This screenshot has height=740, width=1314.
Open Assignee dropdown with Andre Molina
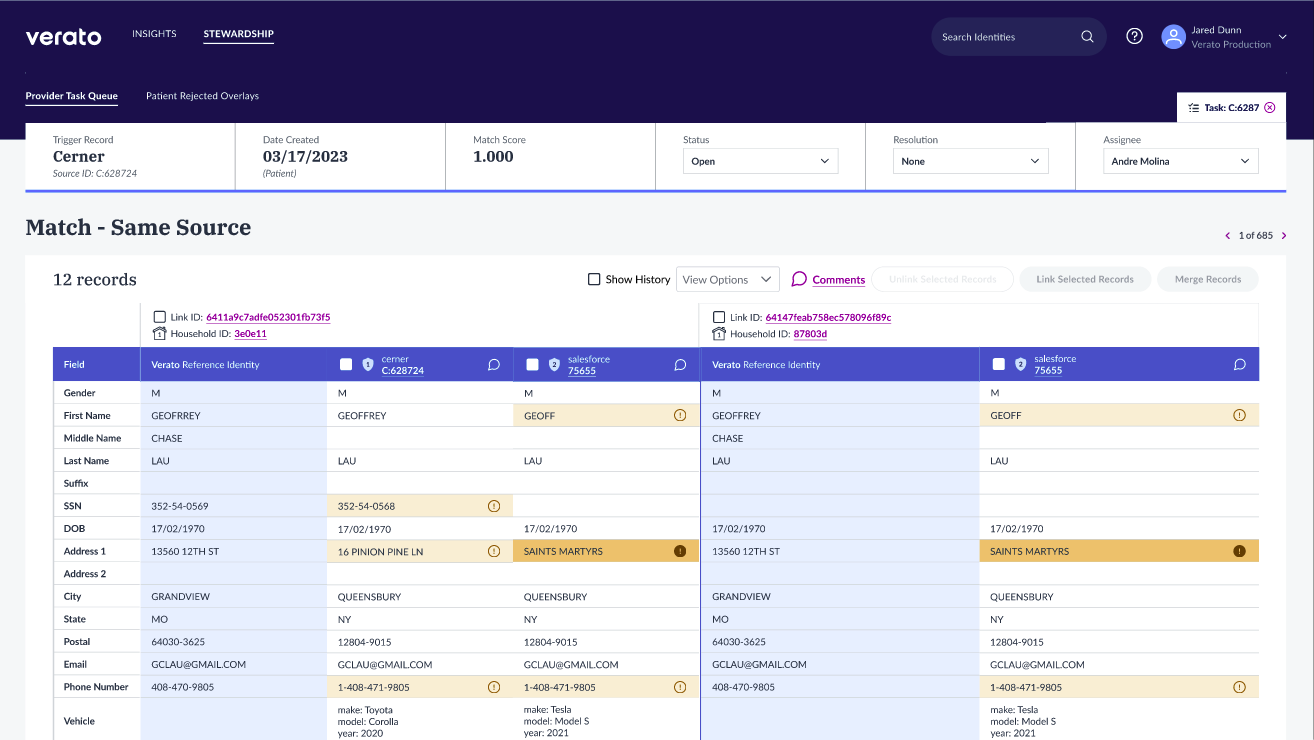[1180, 161]
